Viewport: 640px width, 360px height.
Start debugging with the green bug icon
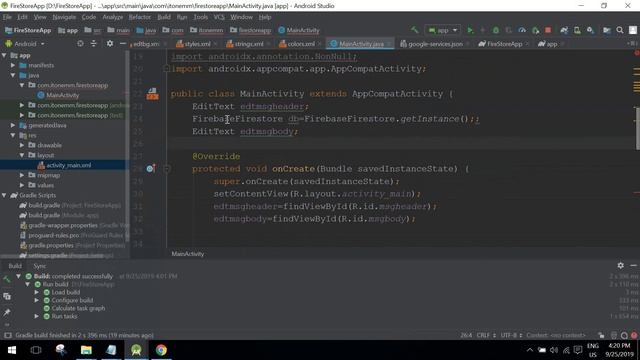(496, 30)
